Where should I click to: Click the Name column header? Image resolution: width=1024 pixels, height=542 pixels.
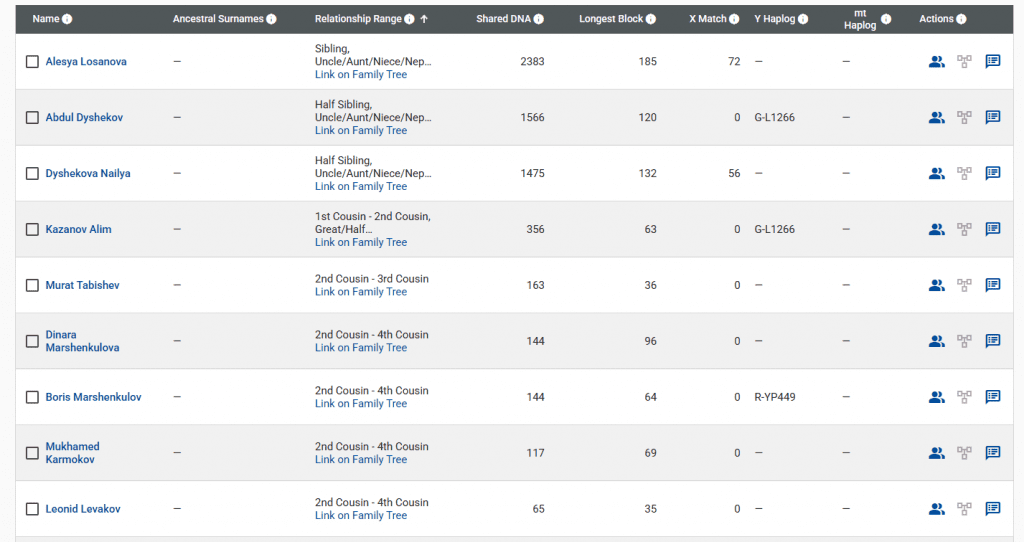[46, 19]
